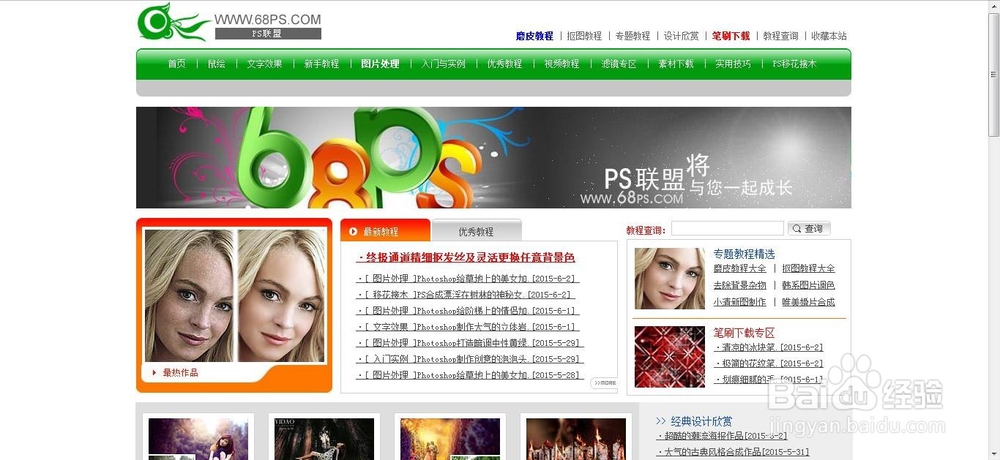The height and width of the screenshot is (460, 1000).
Task: Open 文字效果 立体岩 tutorial link
Action: click(467, 327)
